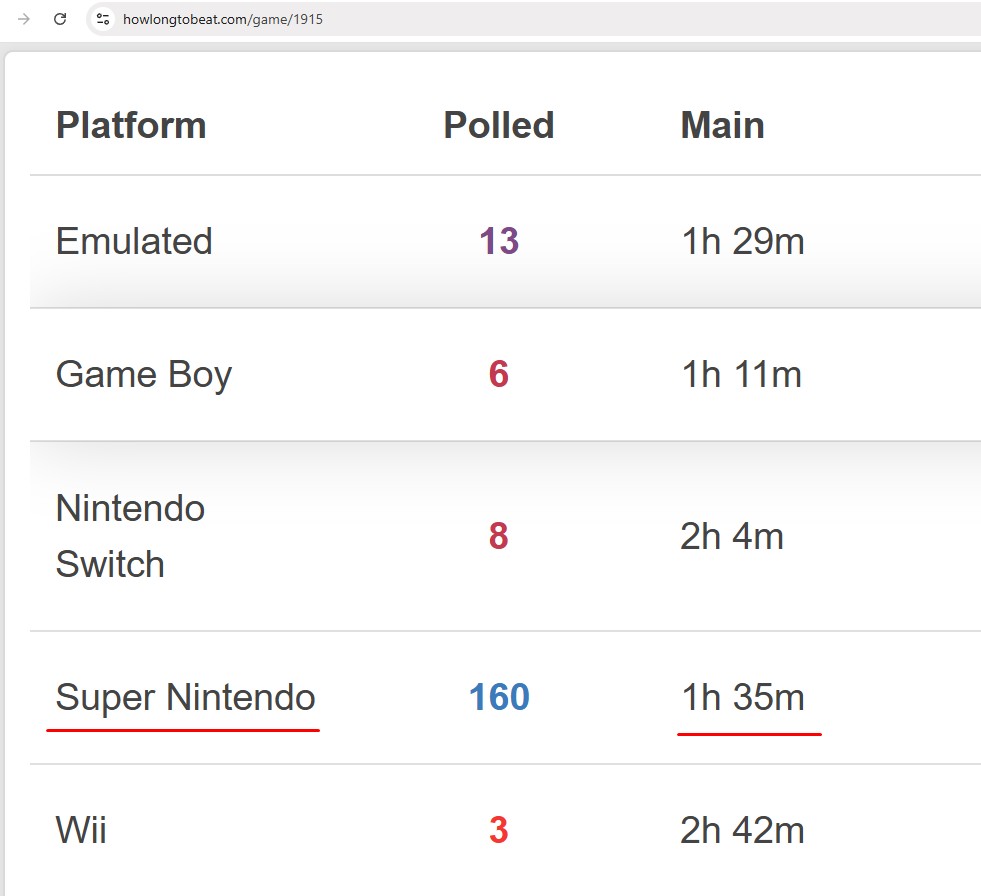Reload the page with refresh icon
Viewport: 981px width, 896px height.
[60, 19]
